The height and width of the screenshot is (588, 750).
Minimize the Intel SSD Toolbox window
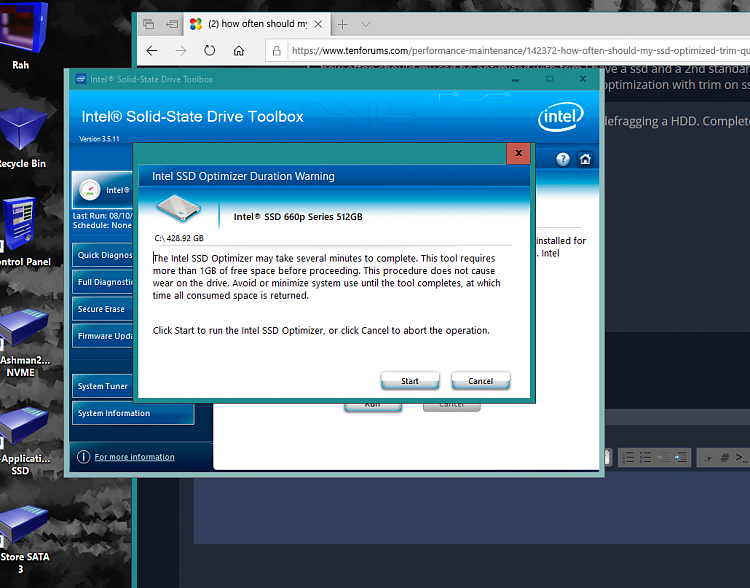point(515,79)
